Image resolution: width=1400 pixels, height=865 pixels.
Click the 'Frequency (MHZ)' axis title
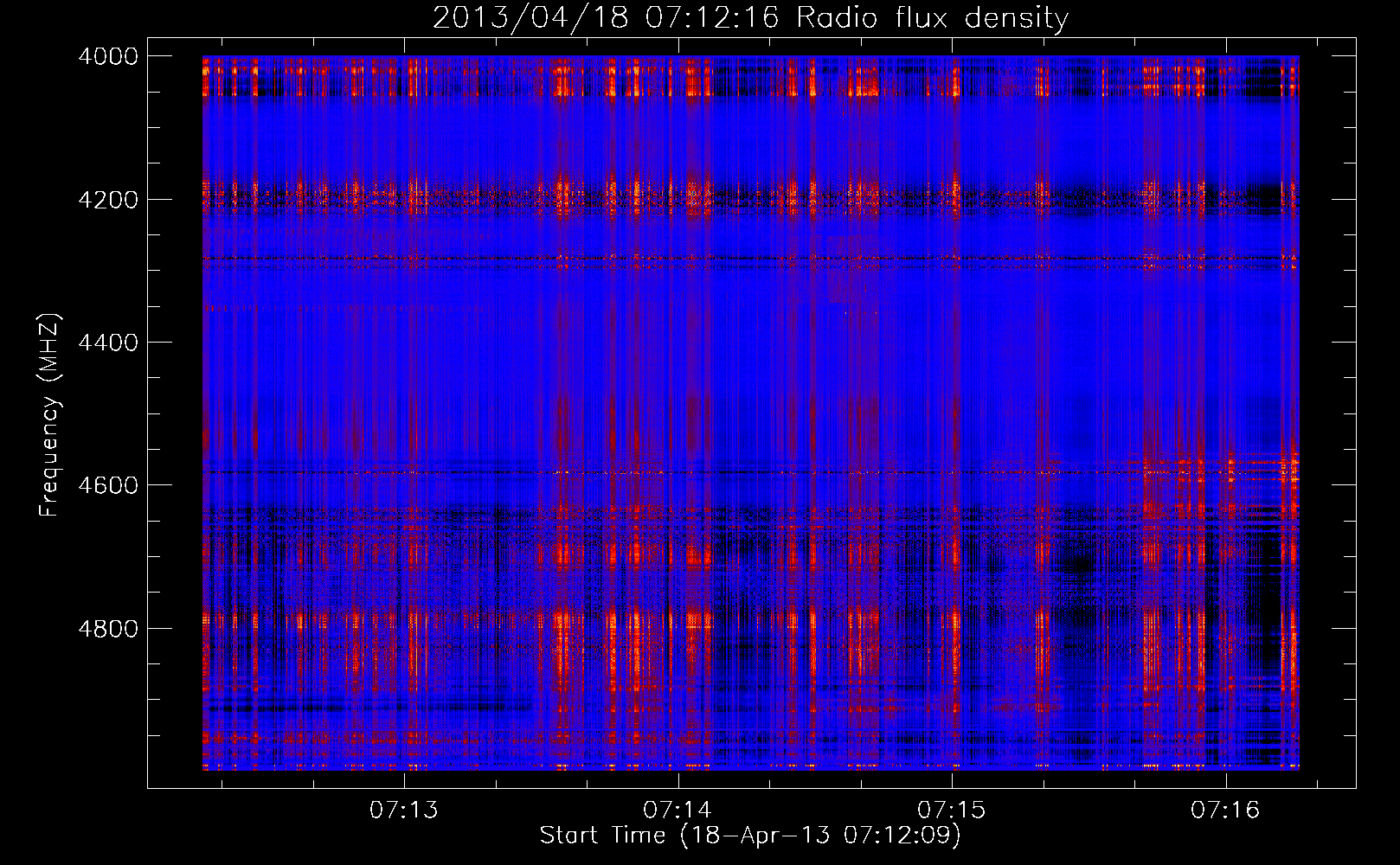[49, 415]
